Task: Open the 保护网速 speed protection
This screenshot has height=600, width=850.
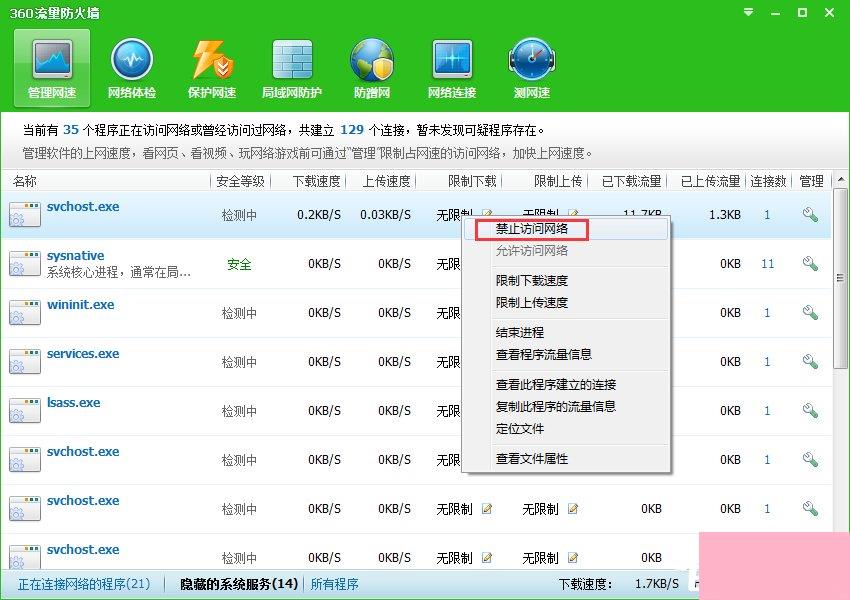Action: coord(212,68)
